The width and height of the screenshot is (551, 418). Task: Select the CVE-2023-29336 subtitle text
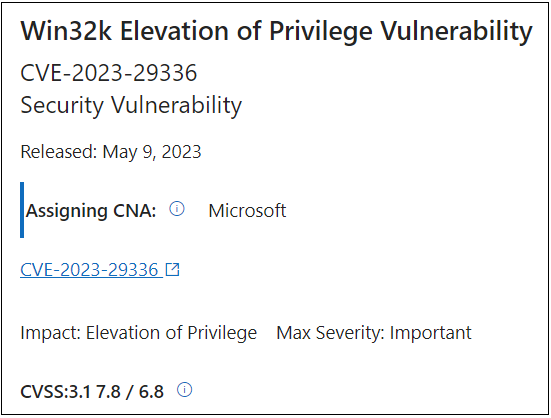pos(109,73)
